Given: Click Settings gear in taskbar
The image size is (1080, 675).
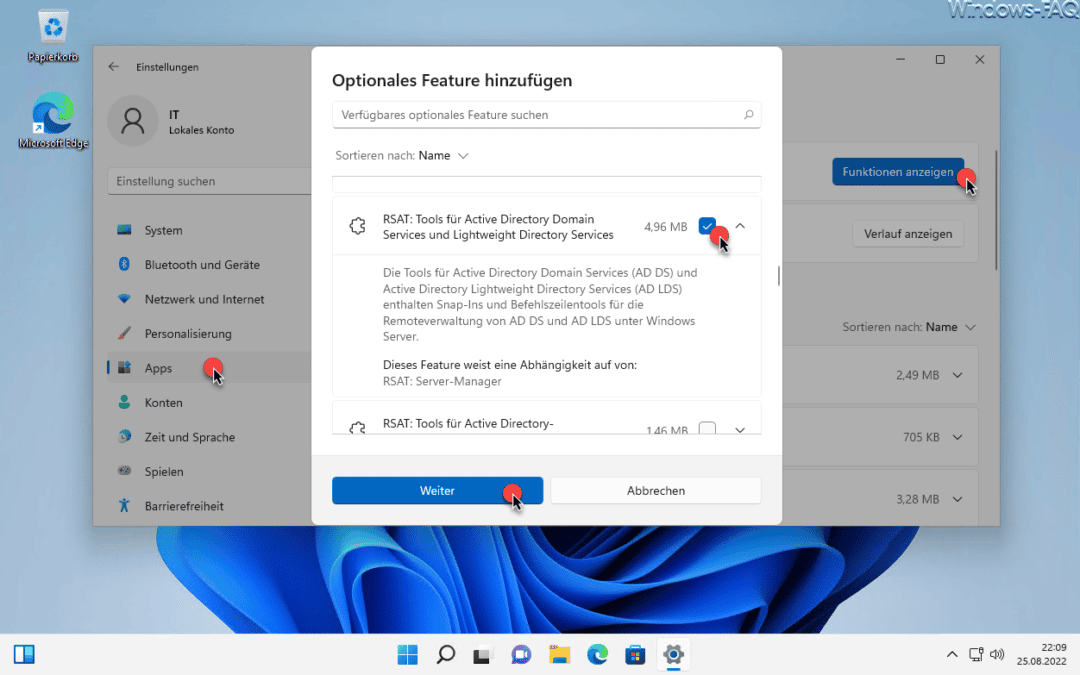Looking at the screenshot, I should point(674,654).
